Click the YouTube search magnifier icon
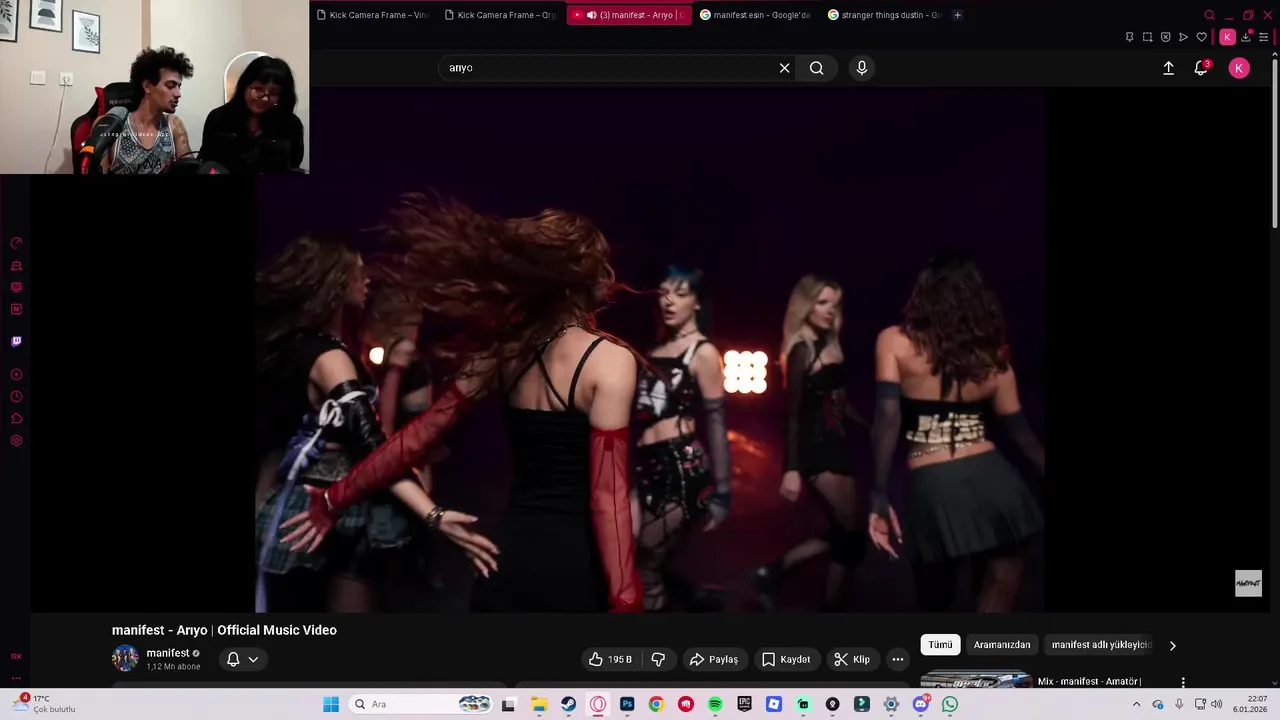 pyautogui.click(x=817, y=68)
